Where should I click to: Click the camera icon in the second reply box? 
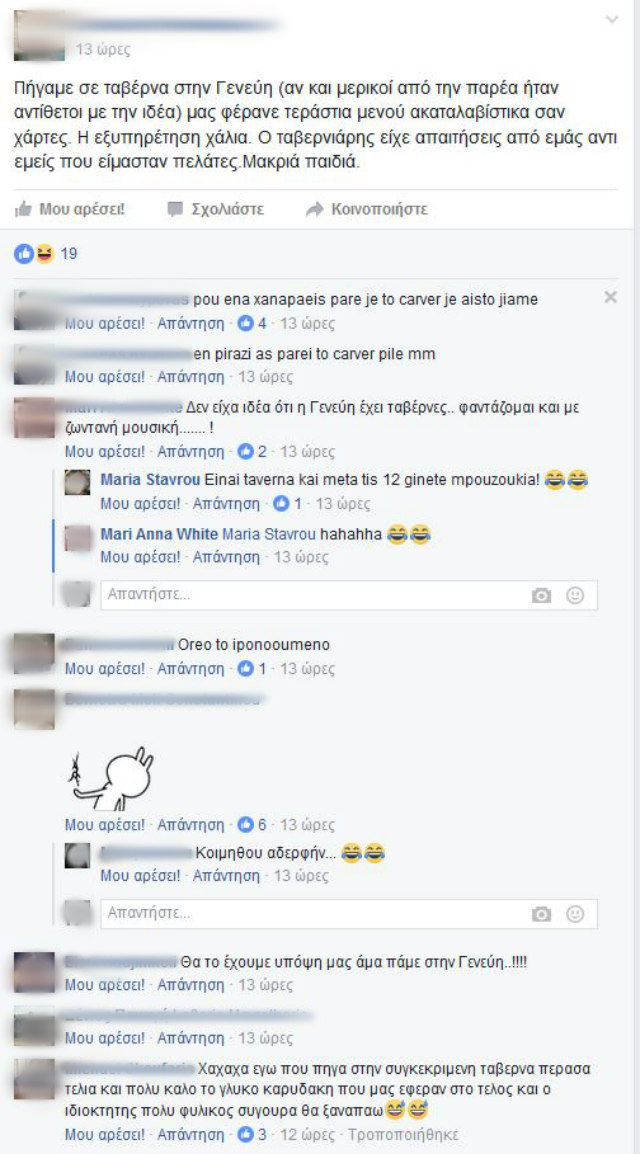tap(541, 914)
